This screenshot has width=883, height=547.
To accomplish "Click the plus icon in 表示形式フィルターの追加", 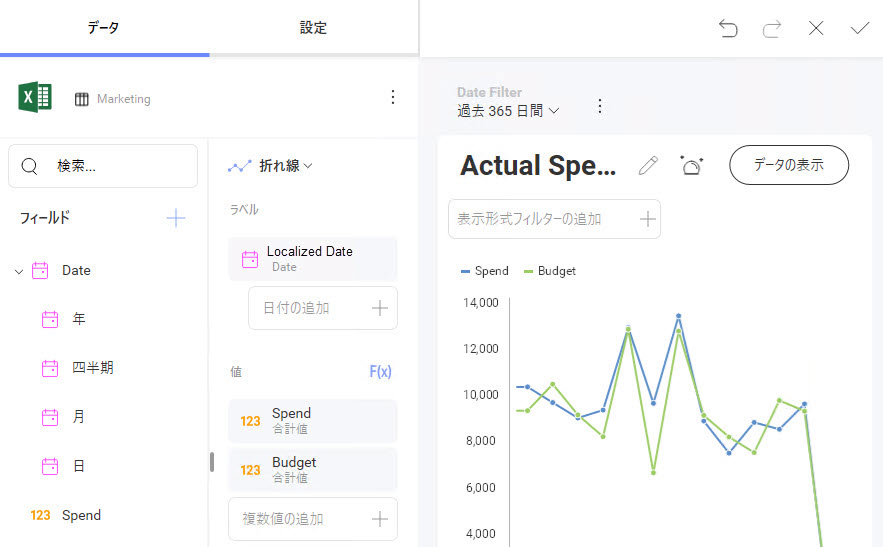I will click(648, 219).
